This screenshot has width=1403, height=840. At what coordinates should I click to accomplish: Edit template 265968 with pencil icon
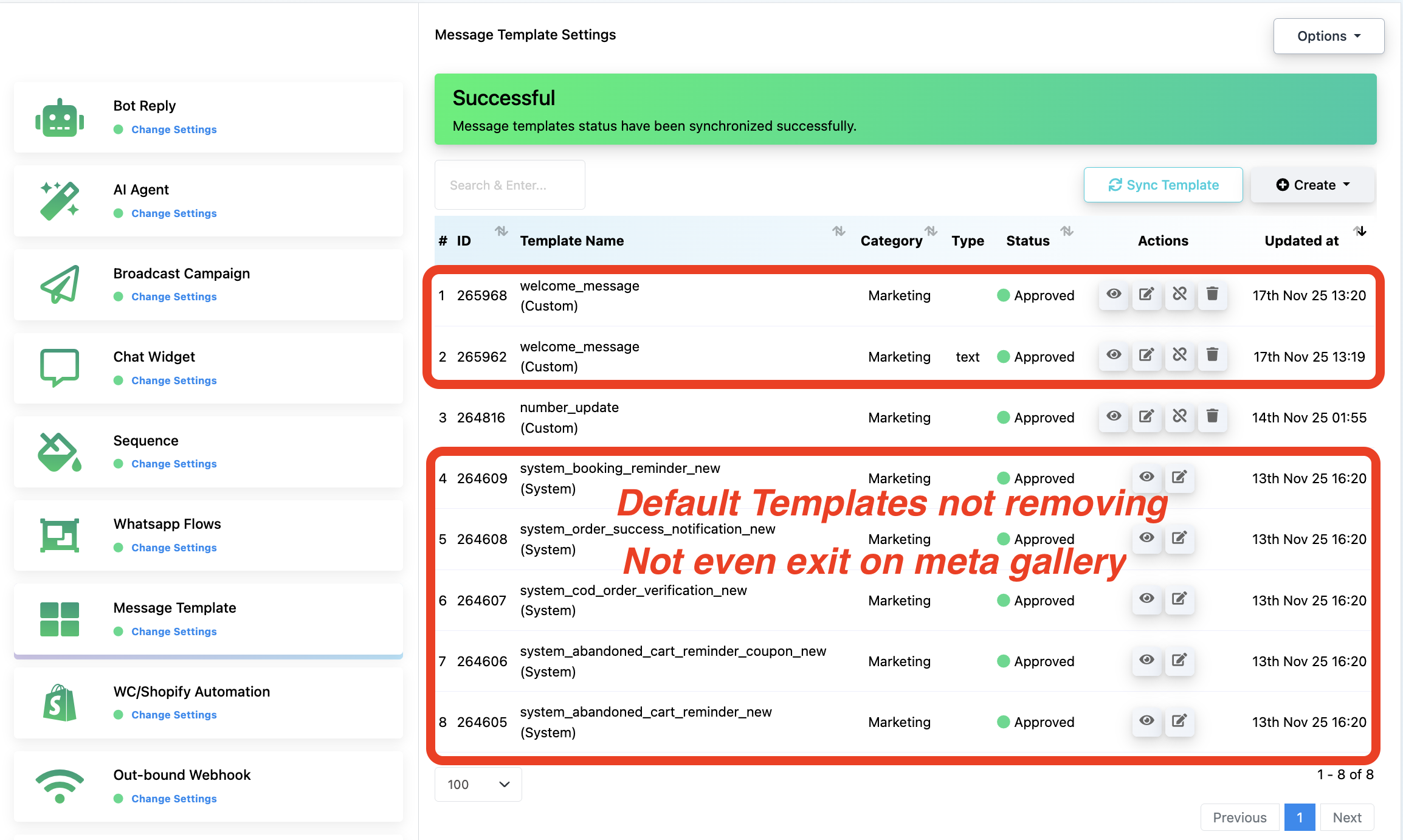tap(1146, 295)
